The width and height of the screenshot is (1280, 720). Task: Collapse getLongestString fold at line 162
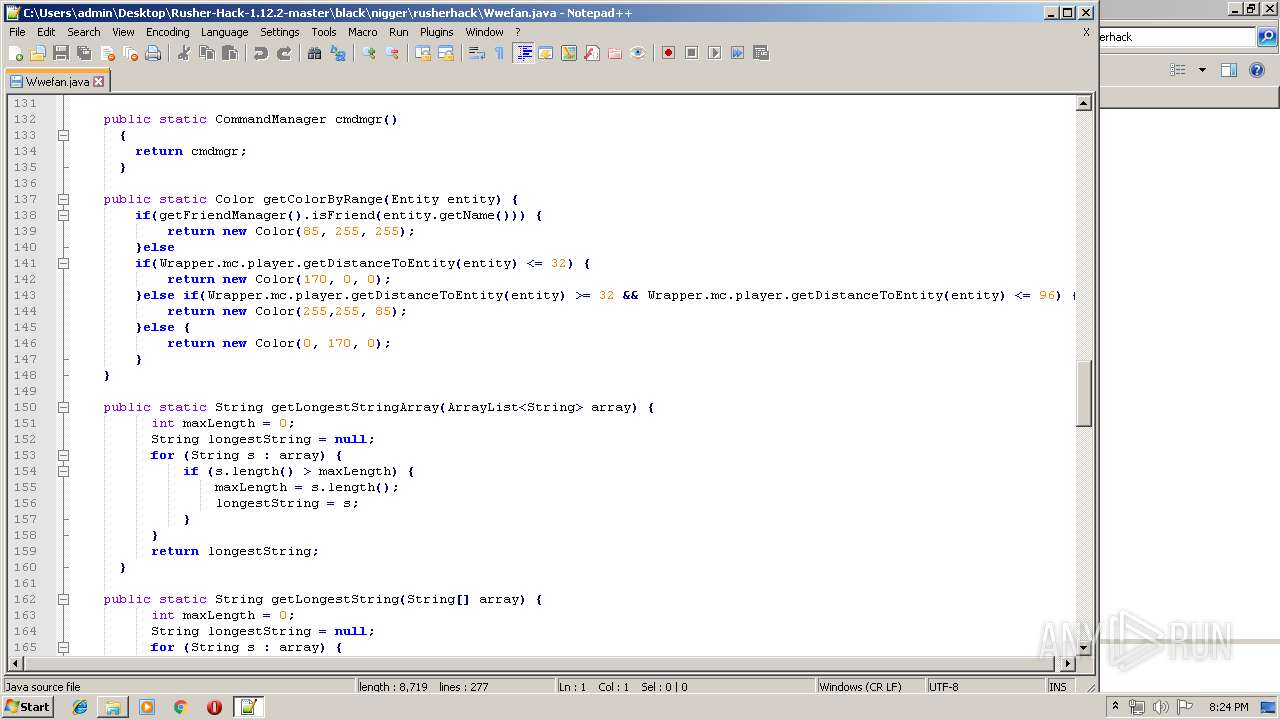point(63,599)
